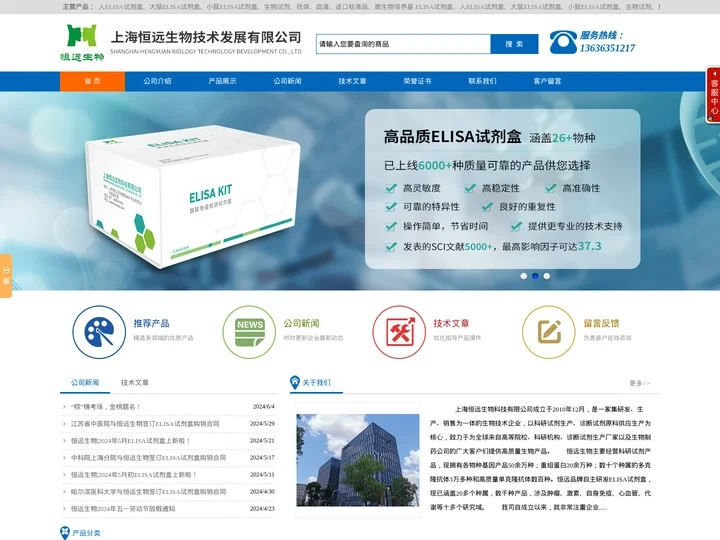
Task: Open 公司新闻 in the blue navigation bar
Action: (287, 81)
